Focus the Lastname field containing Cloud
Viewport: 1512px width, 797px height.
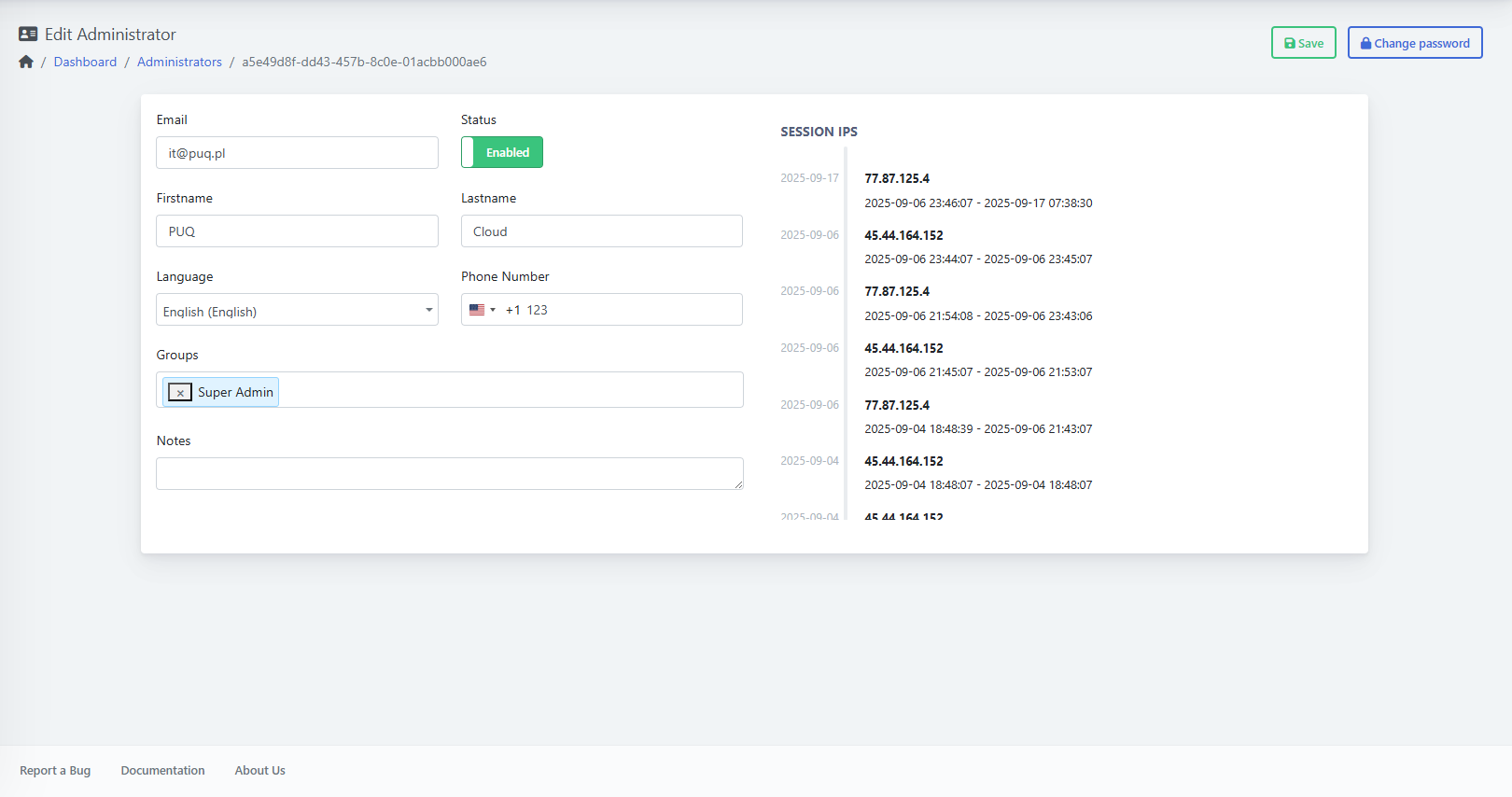602,231
